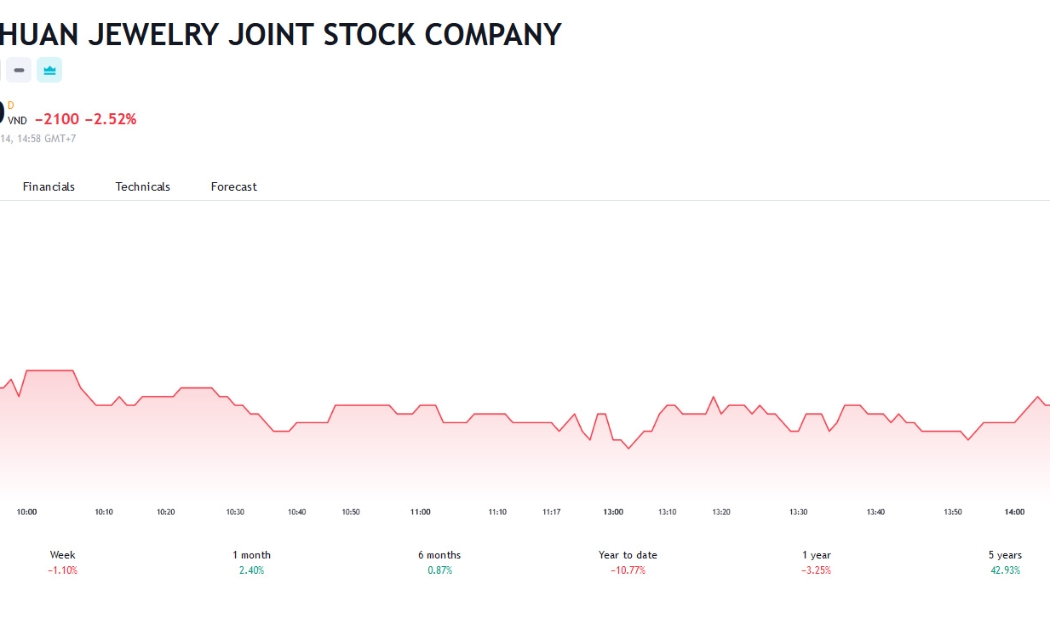Click the price line's lowest dip after 13:00
1050x630 pixels.
pos(628,448)
